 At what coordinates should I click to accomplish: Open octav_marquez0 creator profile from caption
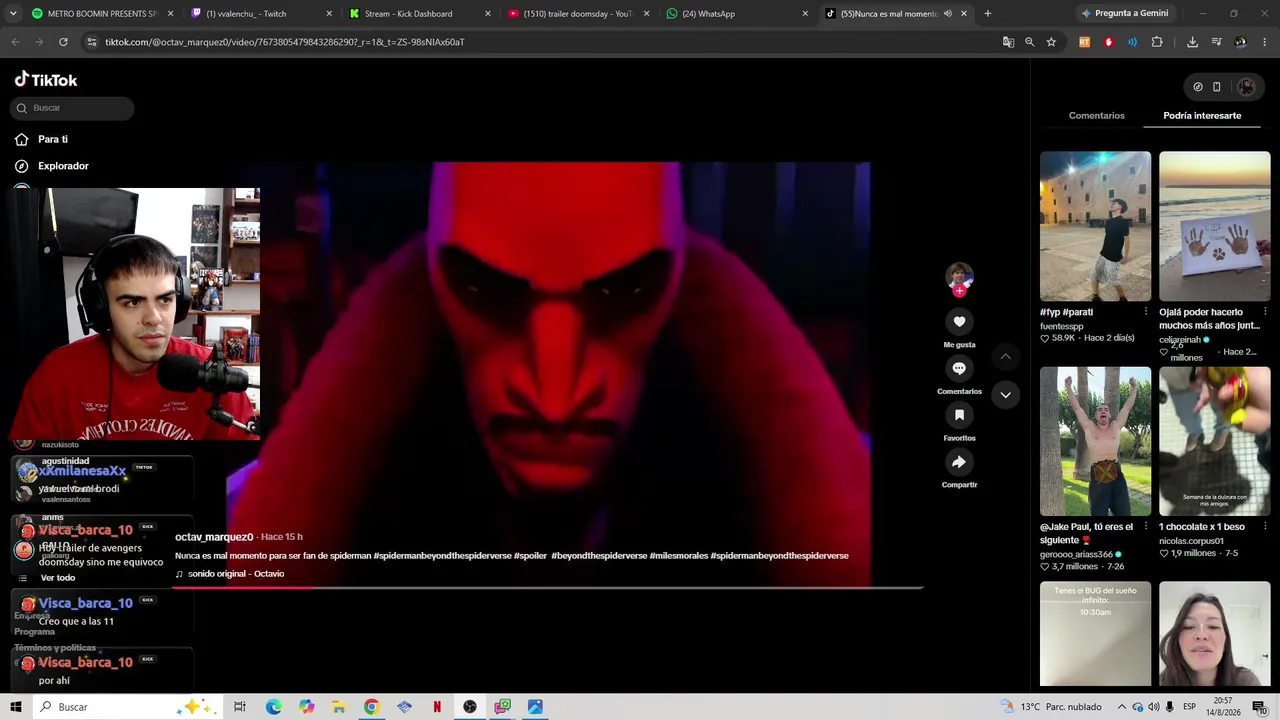[x=214, y=537]
